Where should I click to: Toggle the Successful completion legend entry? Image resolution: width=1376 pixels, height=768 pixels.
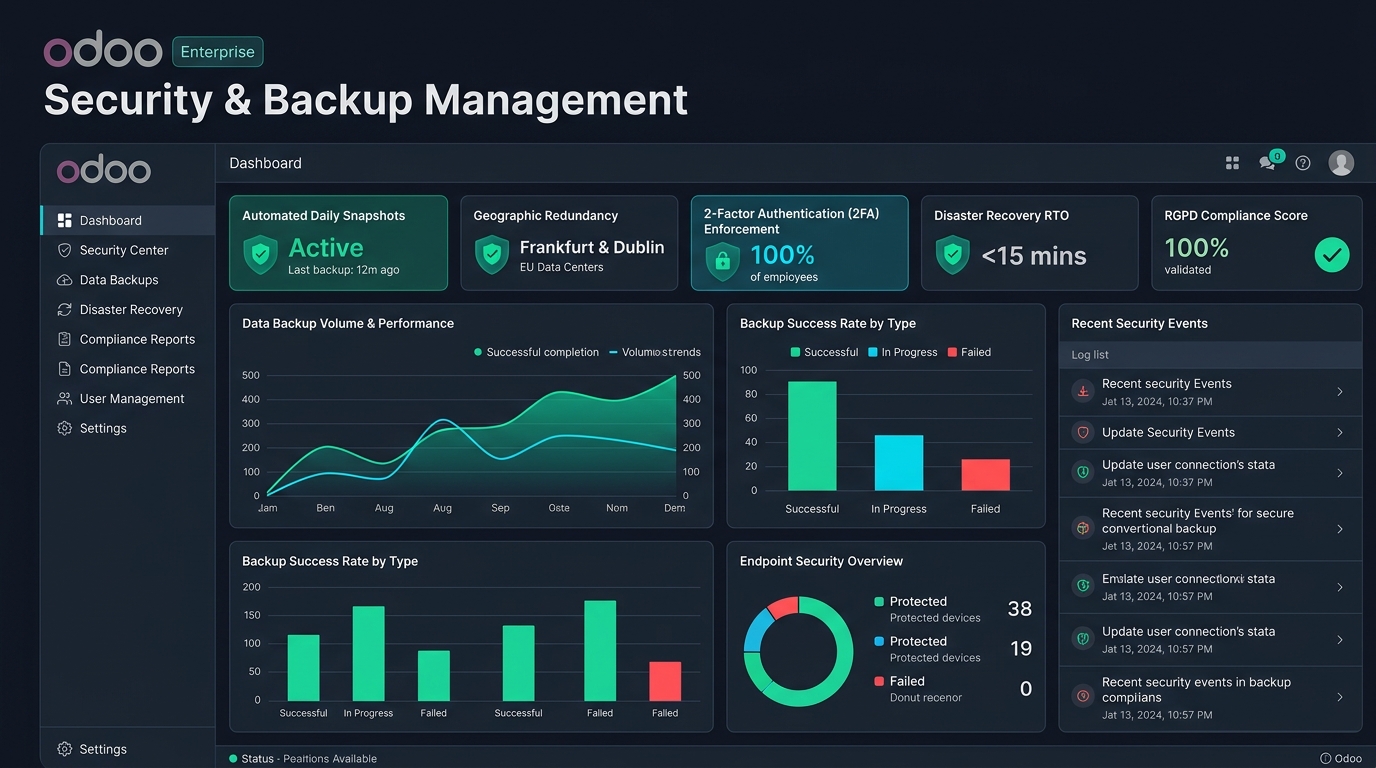pyautogui.click(x=536, y=352)
